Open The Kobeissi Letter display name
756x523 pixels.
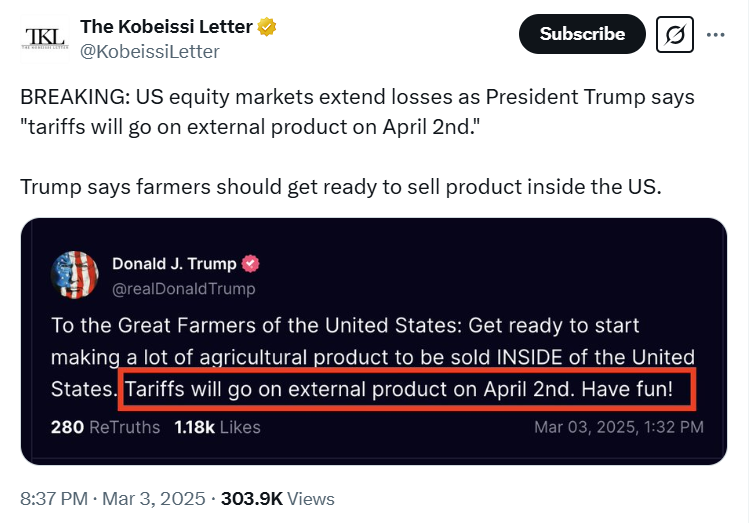[x=166, y=27]
